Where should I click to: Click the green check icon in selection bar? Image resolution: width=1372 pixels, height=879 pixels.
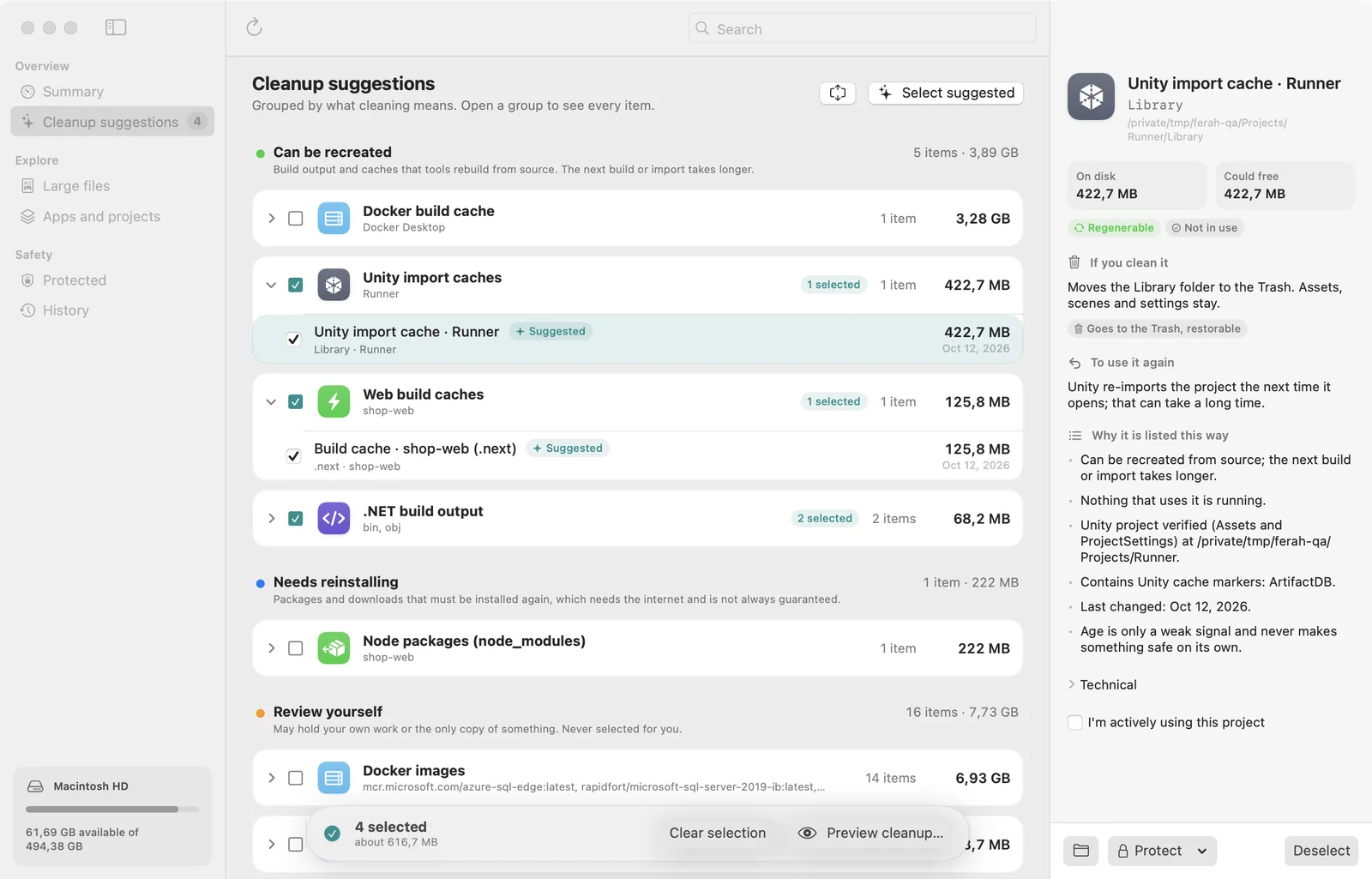click(x=333, y=833)
